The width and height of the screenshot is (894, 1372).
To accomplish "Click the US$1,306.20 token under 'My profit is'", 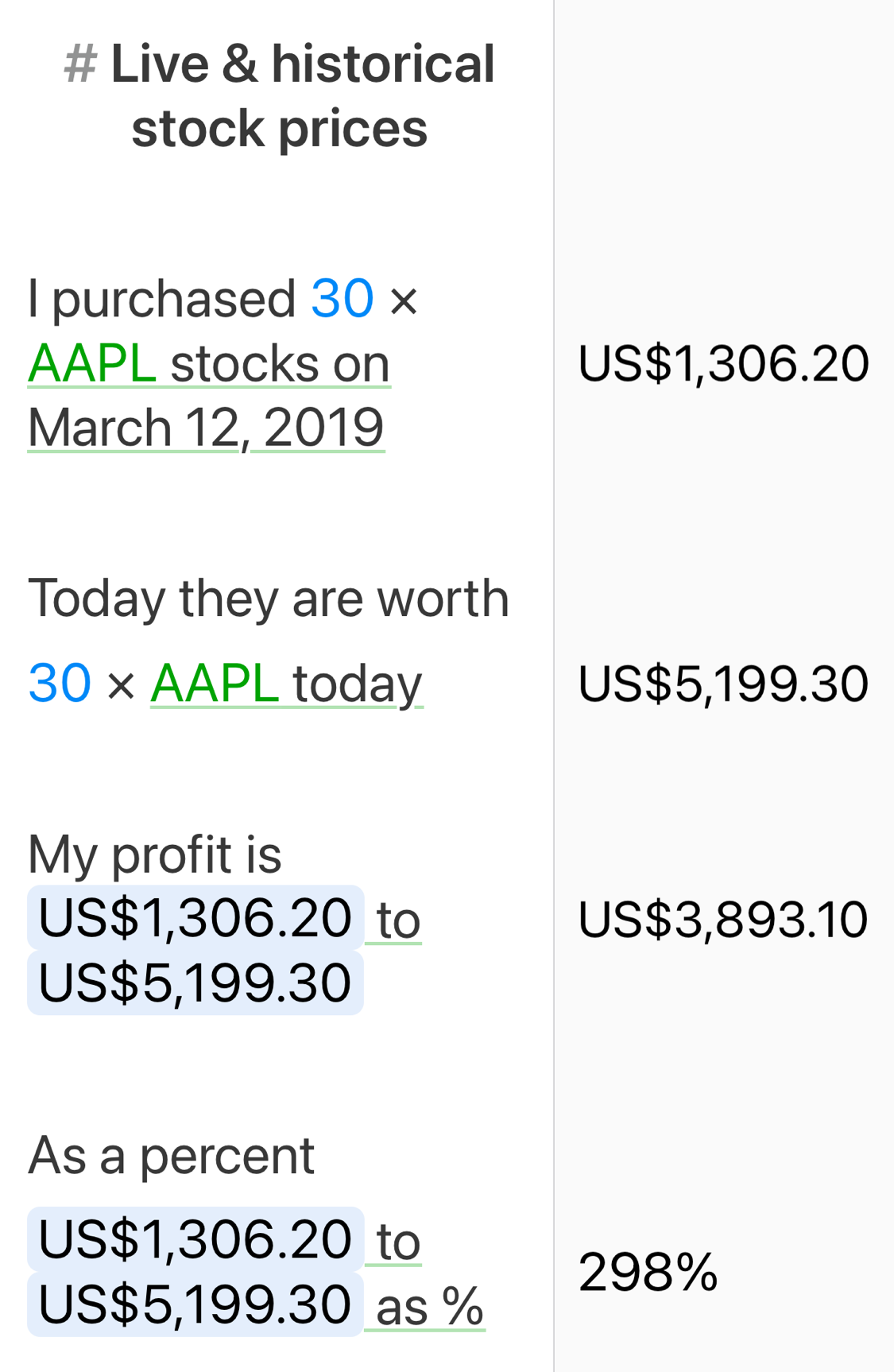I will tap(195, 917).
